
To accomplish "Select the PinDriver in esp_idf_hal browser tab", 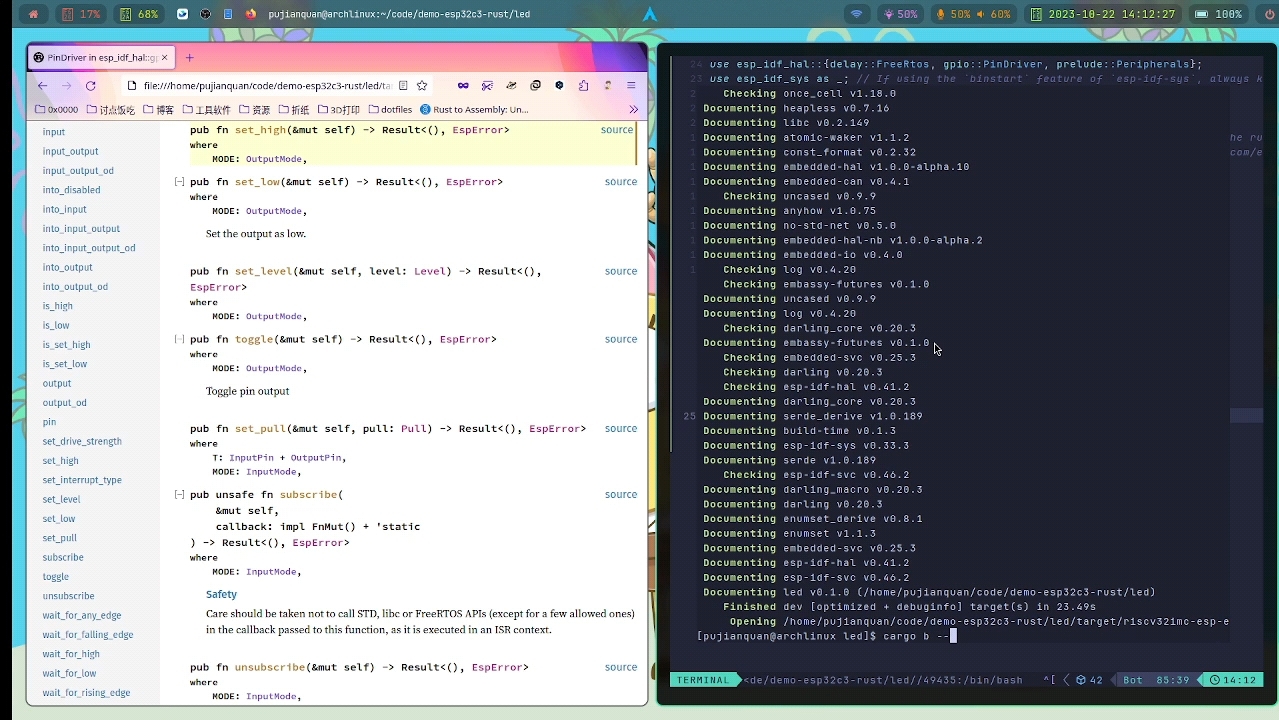I will click(x=100, y=58).
